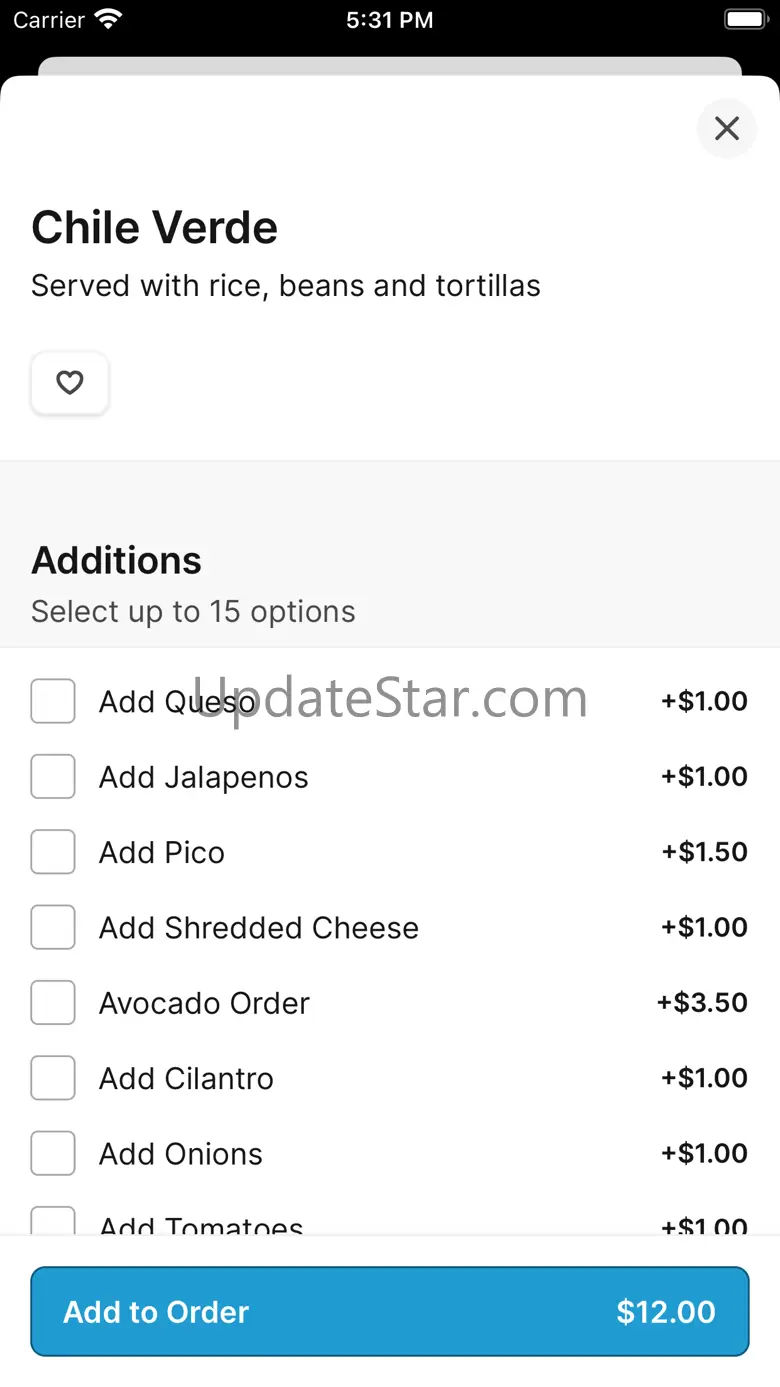Check the Avocado Order box
The width and height of the screenshot is (780, 1387).
pyautogui.click(x=53, y=1003)
